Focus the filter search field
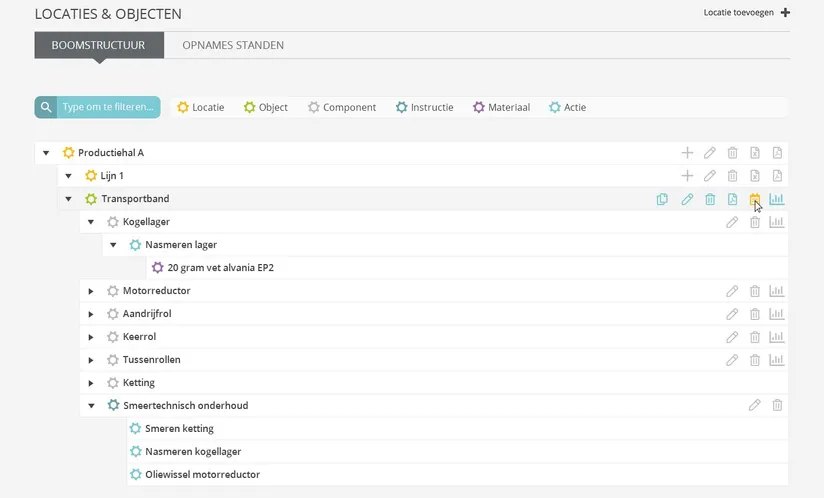The image size is (824, 498). click(x=108, y=107)
